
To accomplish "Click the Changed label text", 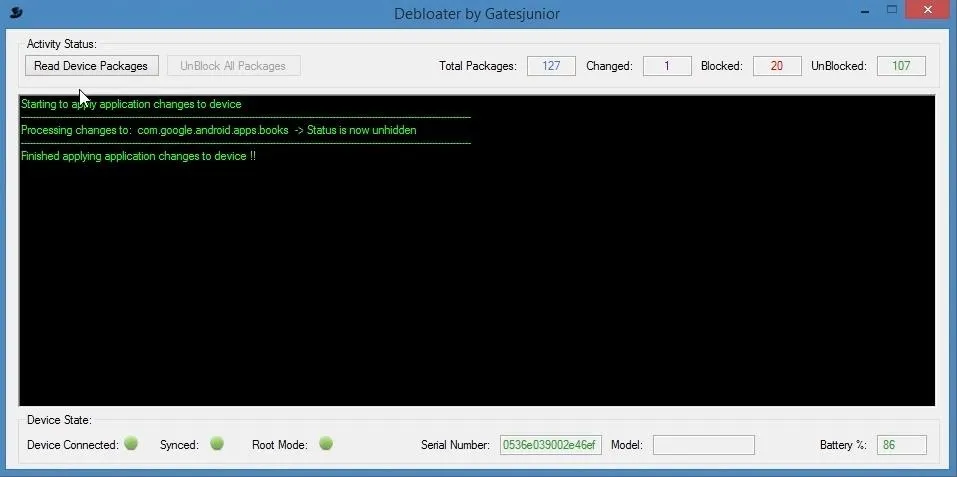I will [x=609, y=66].
